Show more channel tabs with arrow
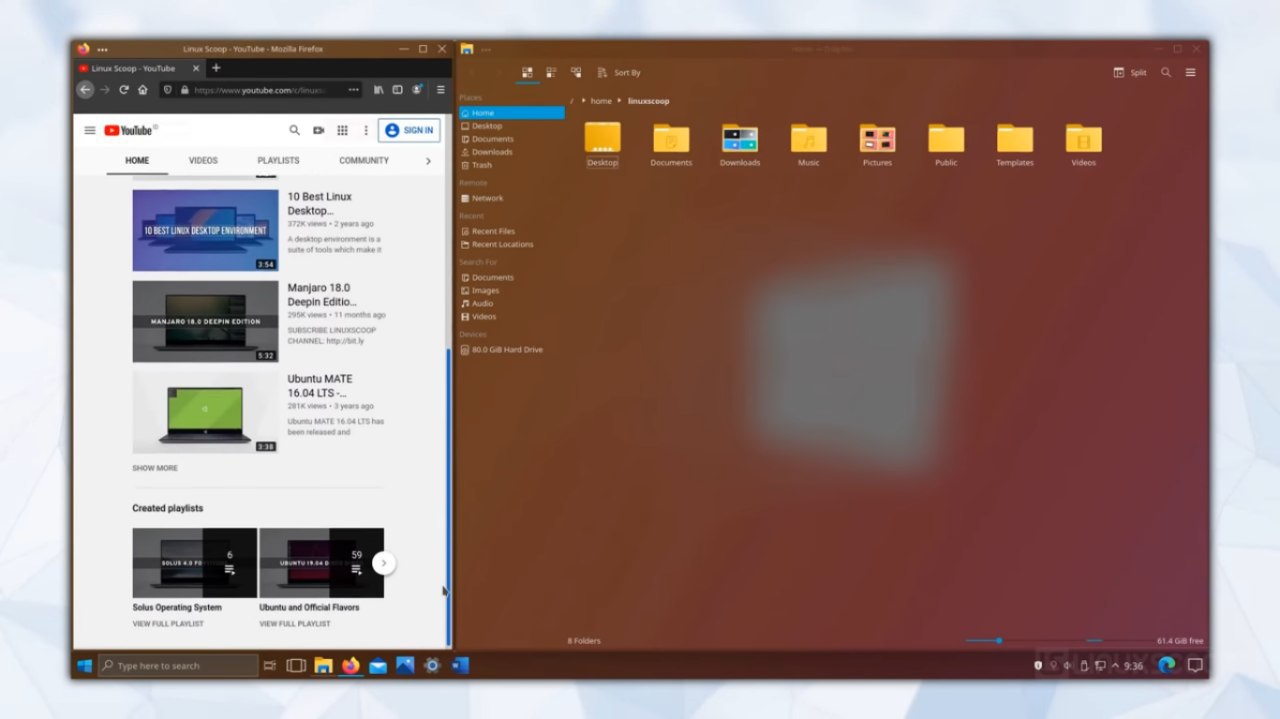1280x719 pixels. coord(428,160)
